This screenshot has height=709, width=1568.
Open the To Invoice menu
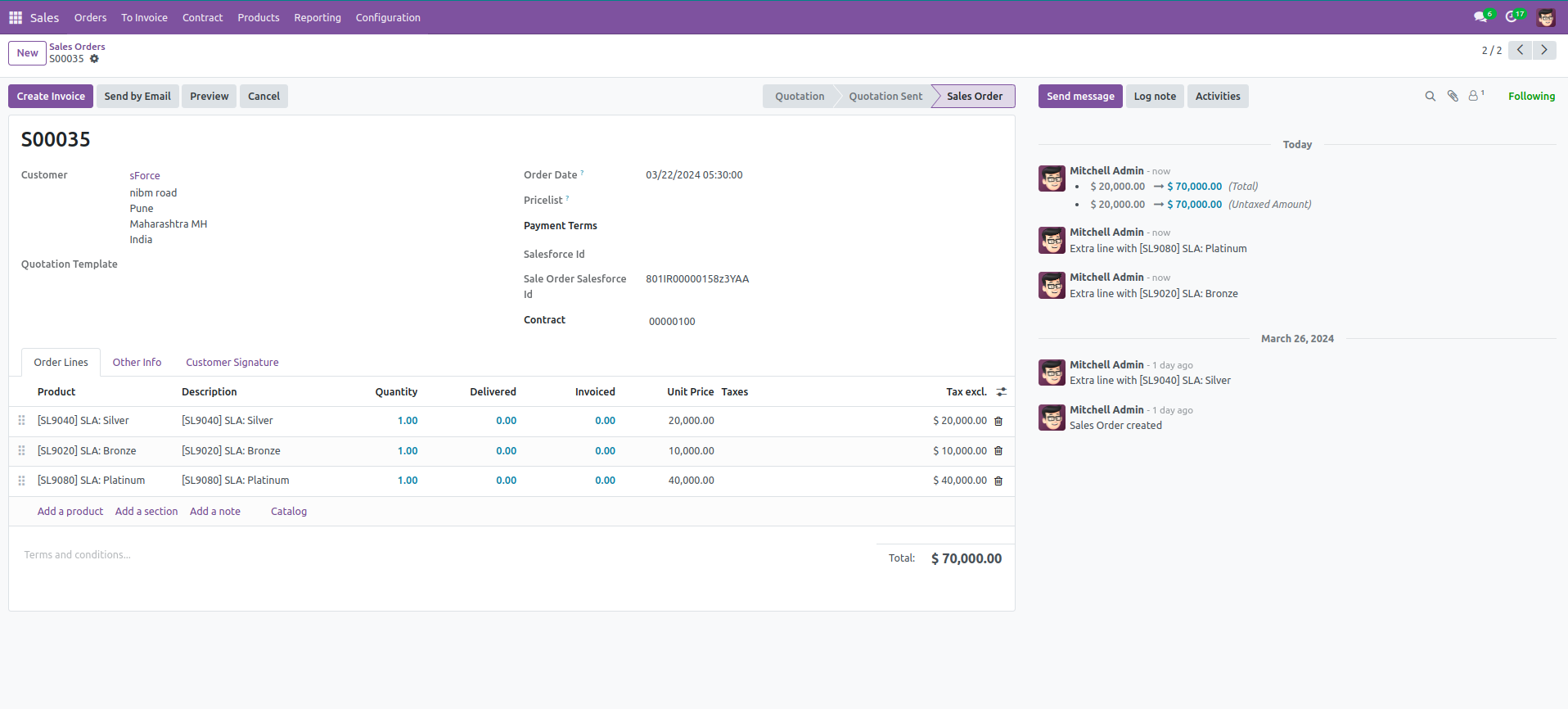(144, 17)
